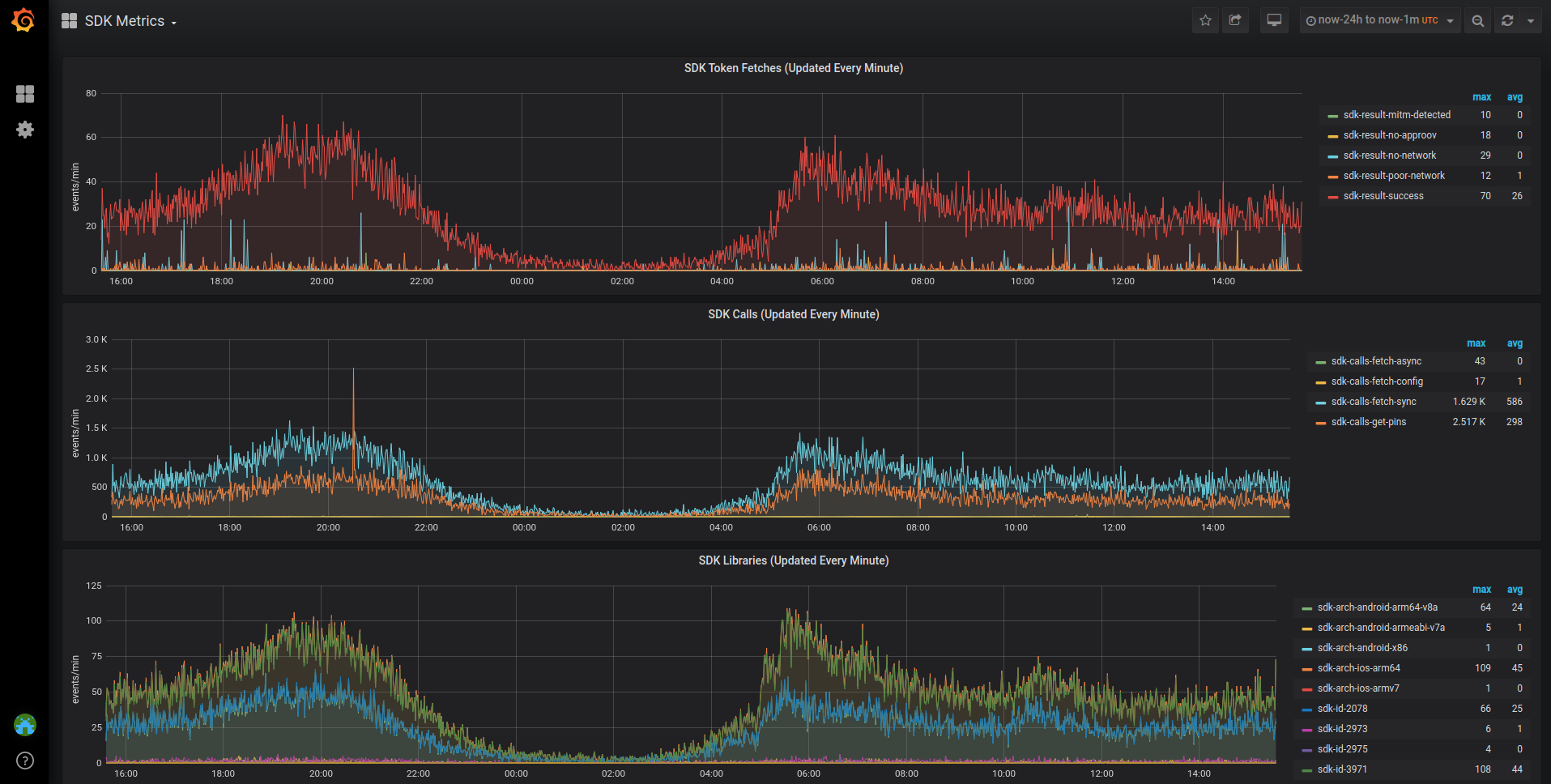Open the share dashboard panel
1551x784 pixels.
(x=1235, y=20)
